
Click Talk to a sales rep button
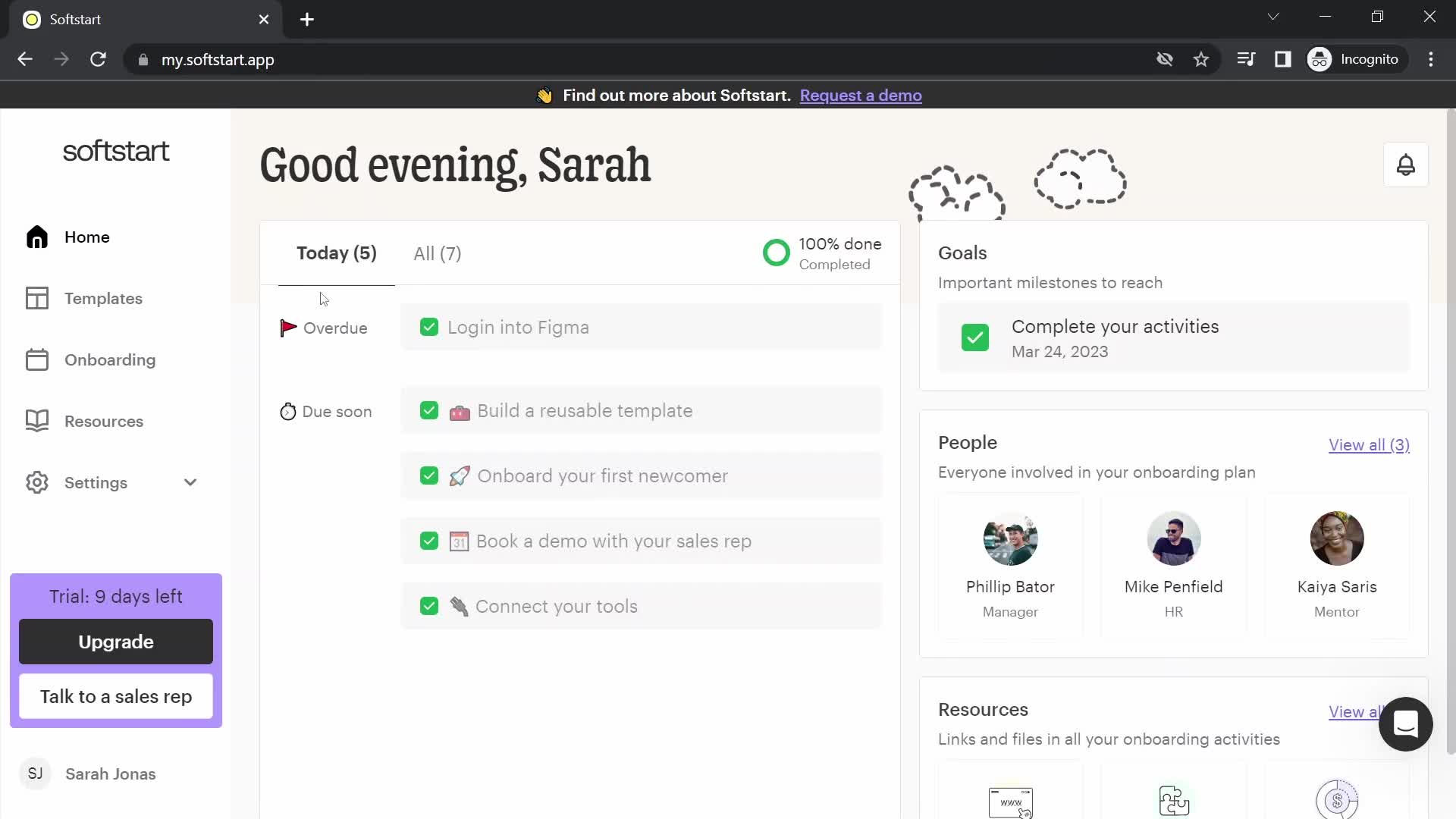pyautogui.click(x=116, y=697)
